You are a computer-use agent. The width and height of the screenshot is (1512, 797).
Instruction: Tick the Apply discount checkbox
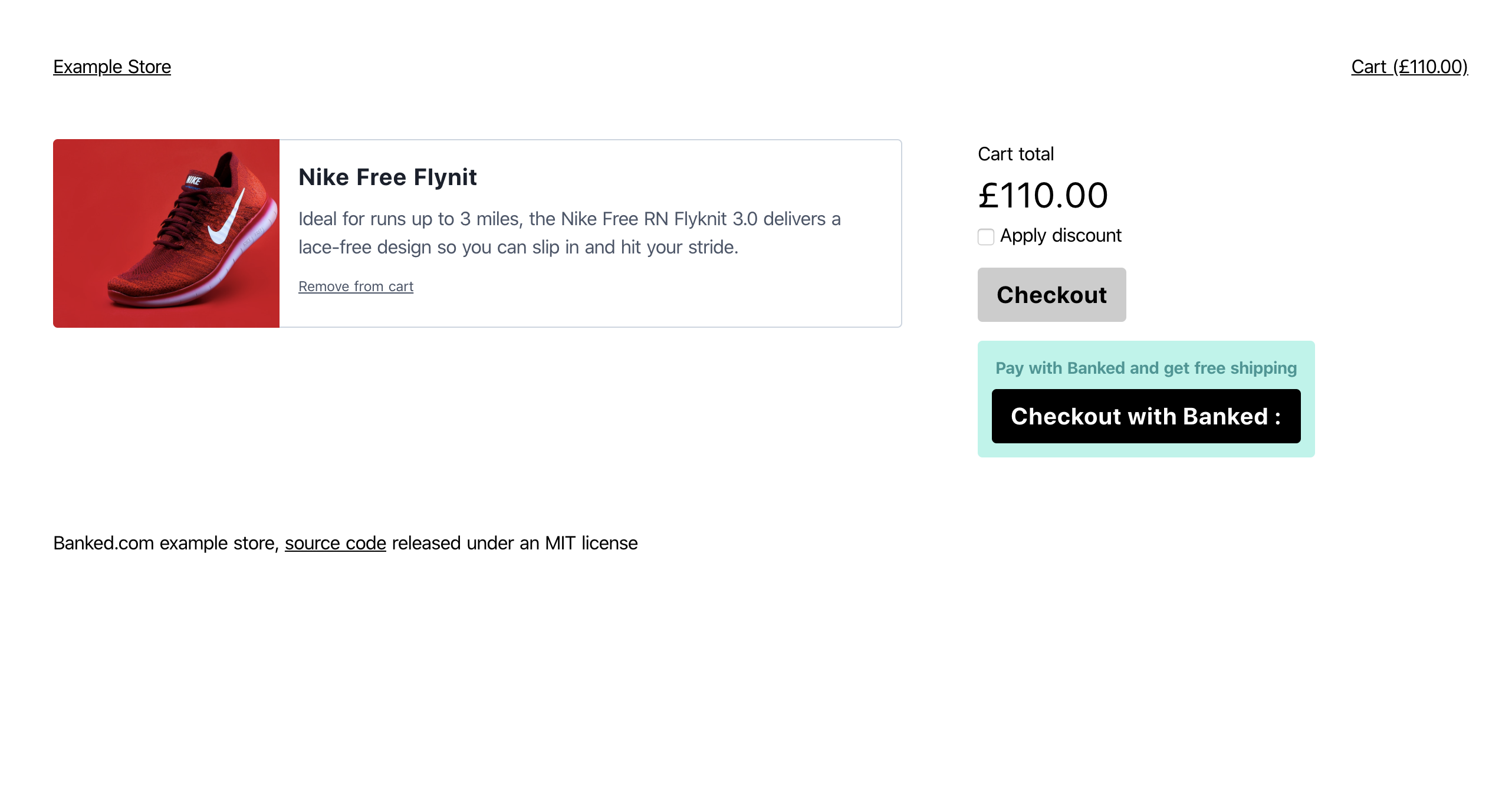coord(986,236)
